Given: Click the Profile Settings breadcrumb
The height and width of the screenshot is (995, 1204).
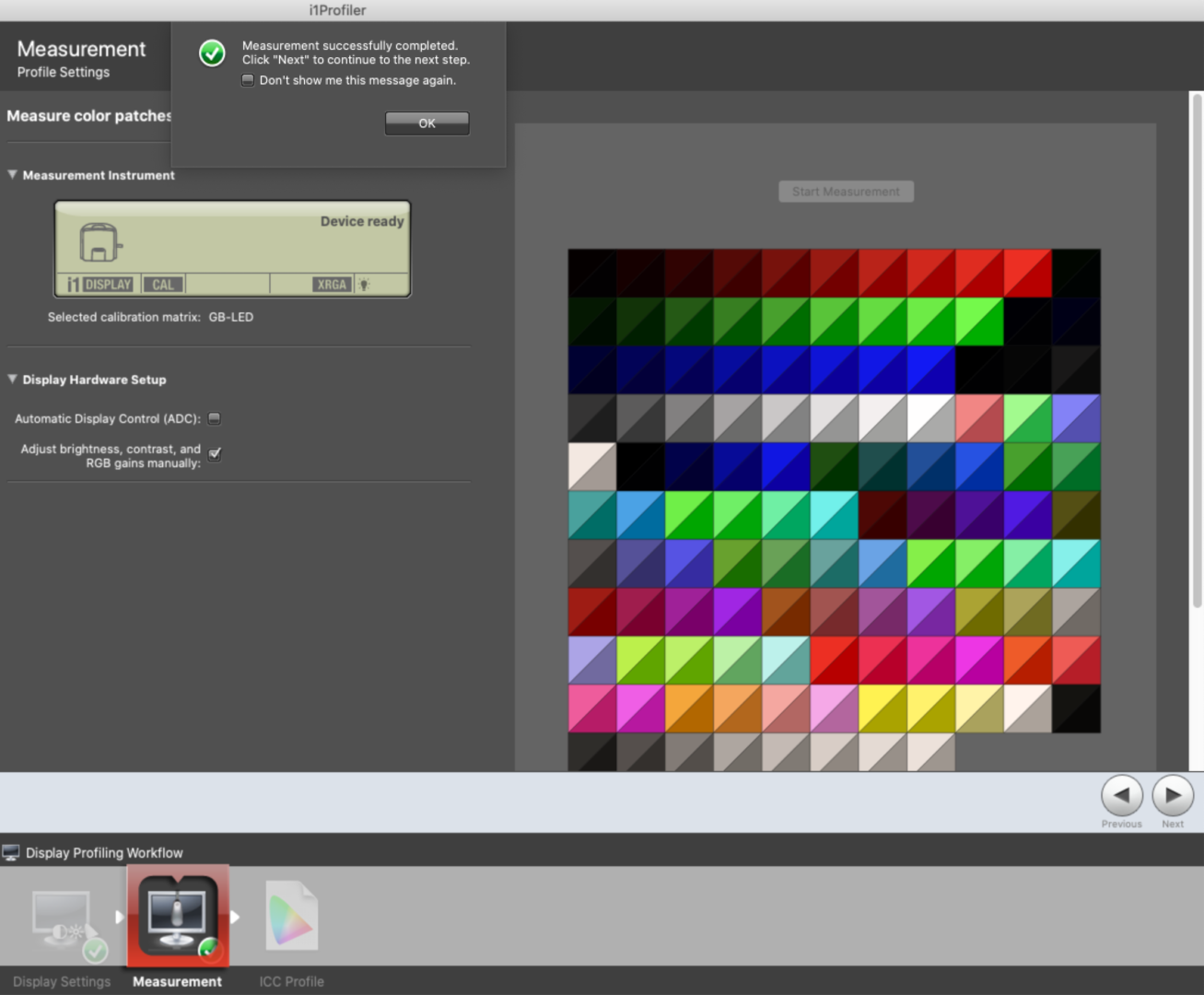Looking at the screenshot, I should [63, 72].
